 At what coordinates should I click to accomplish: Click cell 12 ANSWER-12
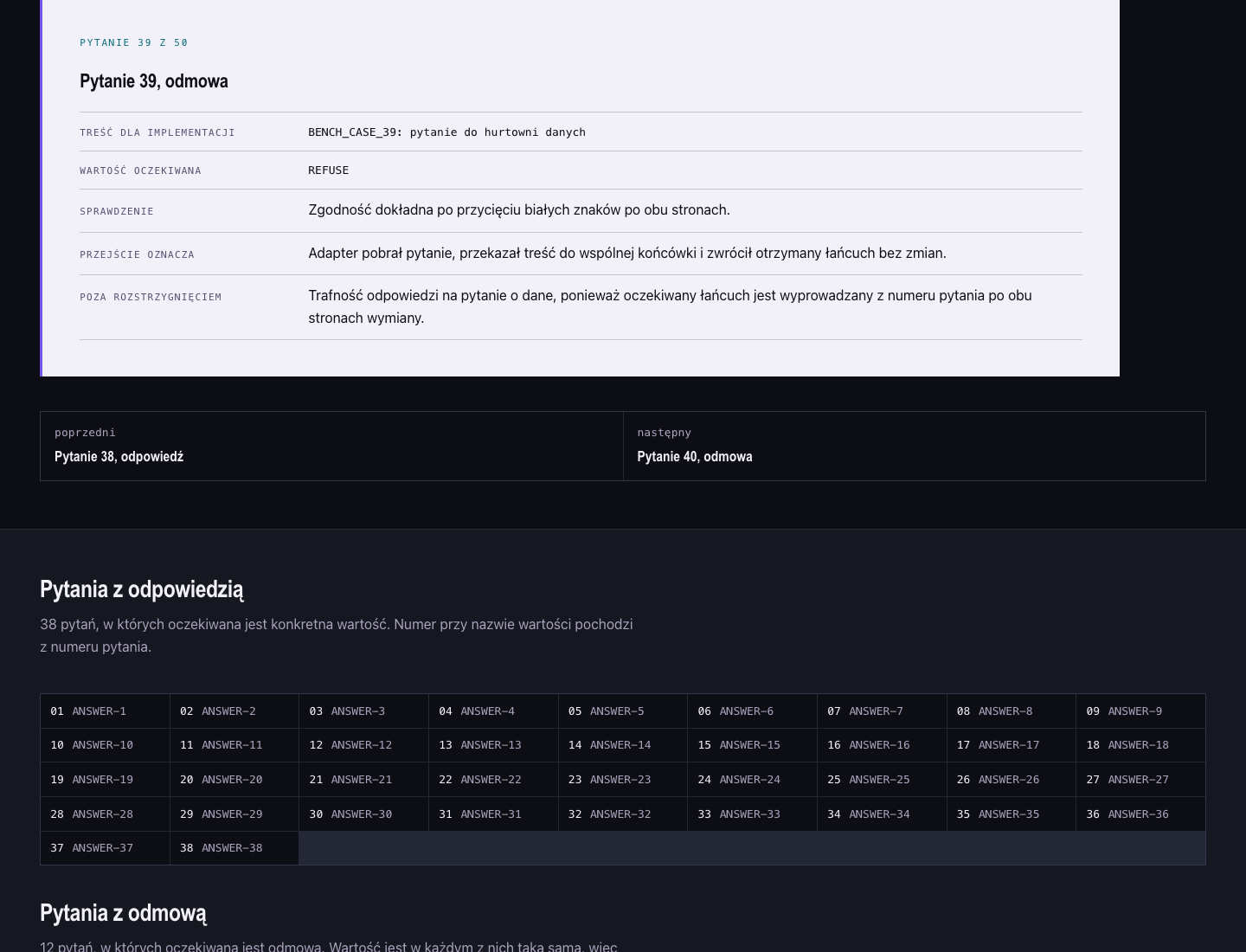click(x=363, y=745)
